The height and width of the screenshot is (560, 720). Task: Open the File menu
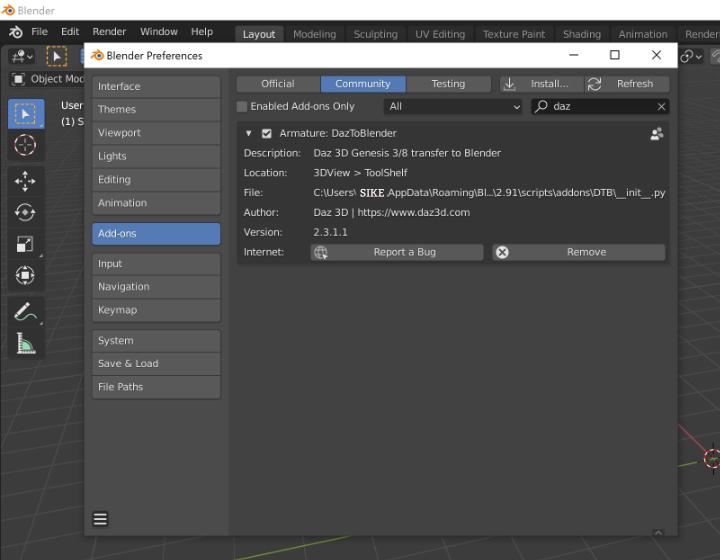coord(39,32)
